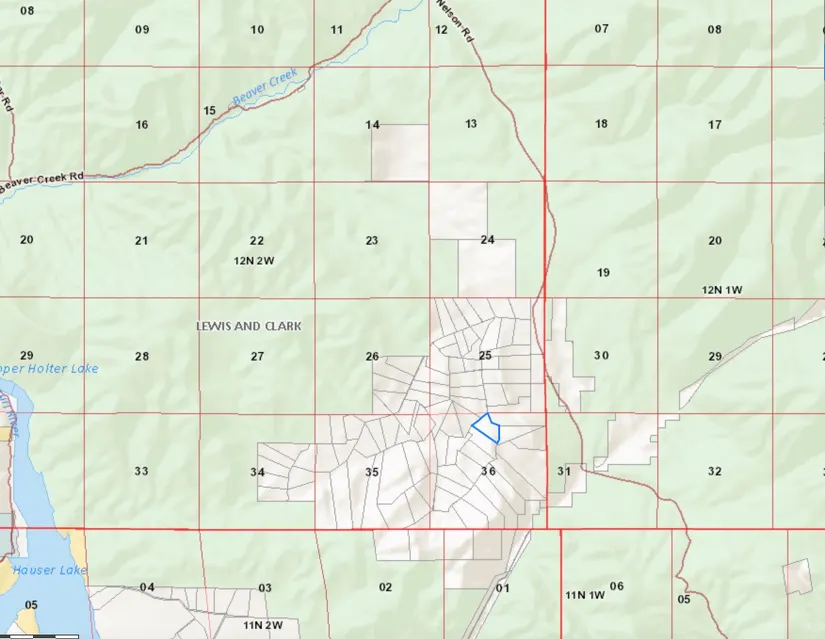This screenshot has height=639, width=825.
Task: Click section number 35 label
Action: (372, 472)
